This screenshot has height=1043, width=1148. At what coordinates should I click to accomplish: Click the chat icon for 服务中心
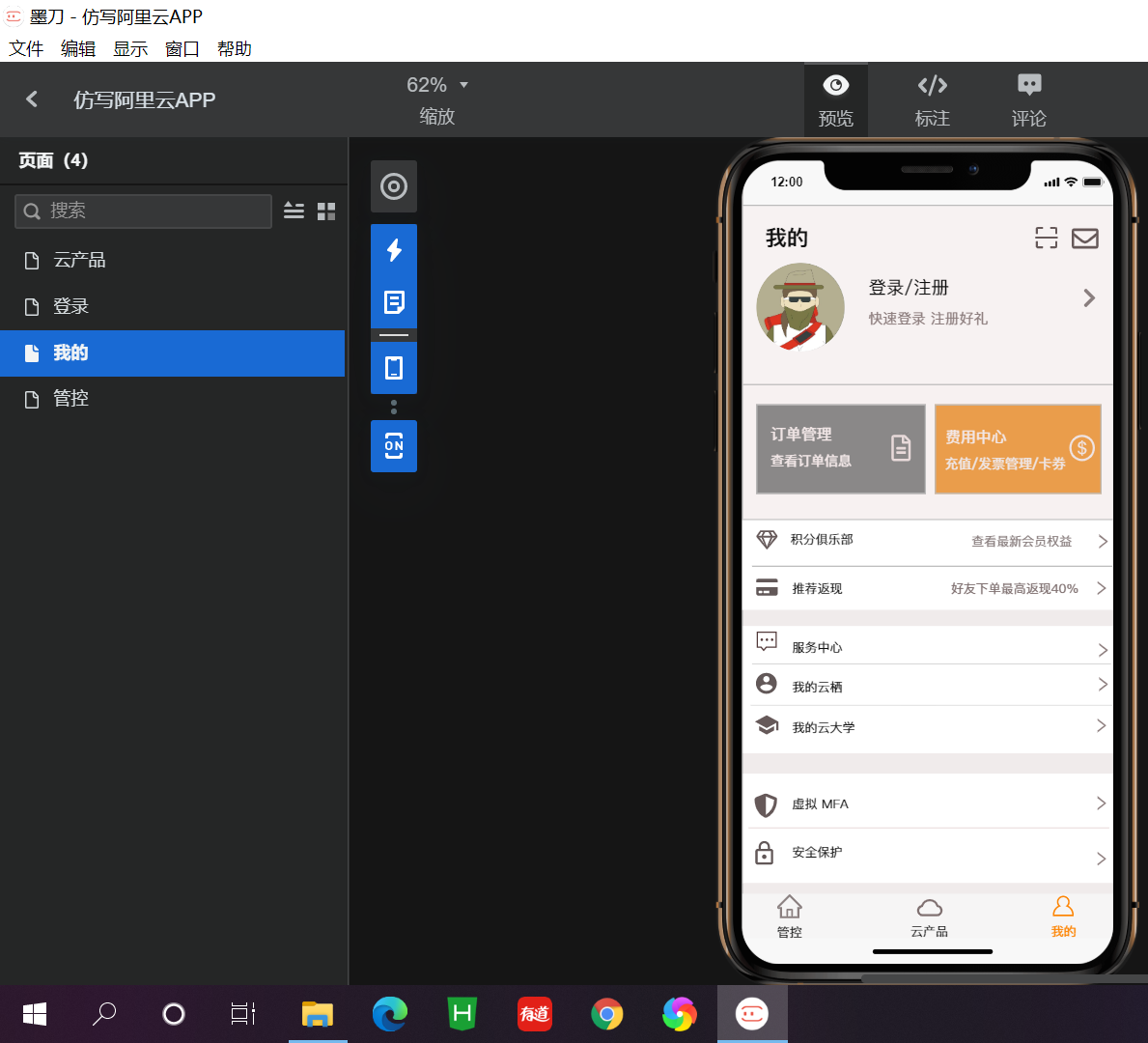767,641
